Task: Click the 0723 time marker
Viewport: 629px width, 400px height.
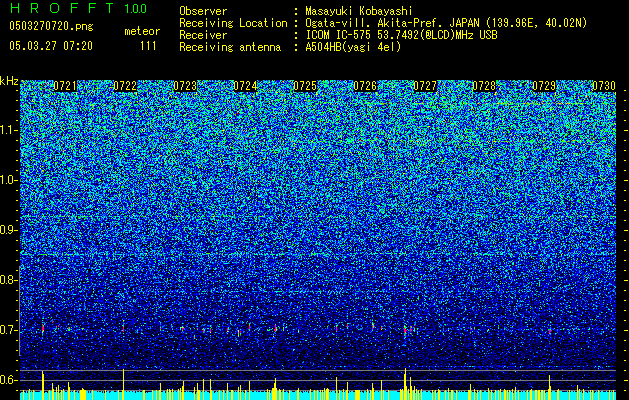Action: pyautogui.click(x=185, y=86)
